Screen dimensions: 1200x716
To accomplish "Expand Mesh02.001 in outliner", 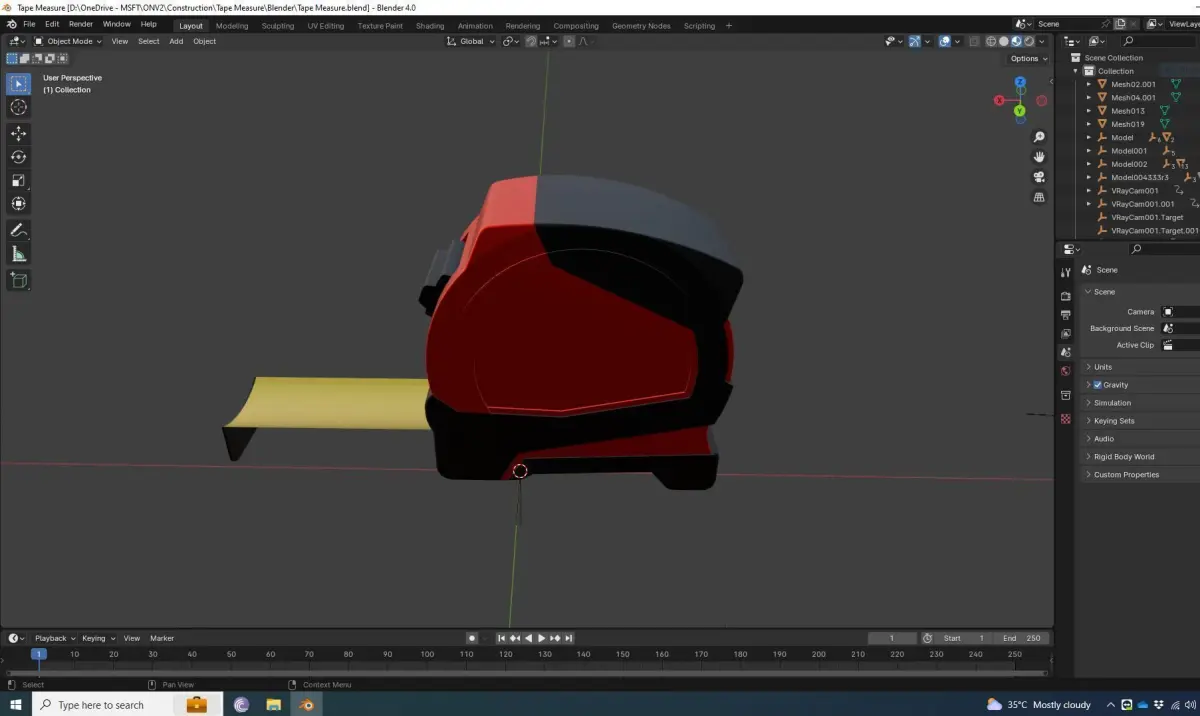I will click(1089, 84).
